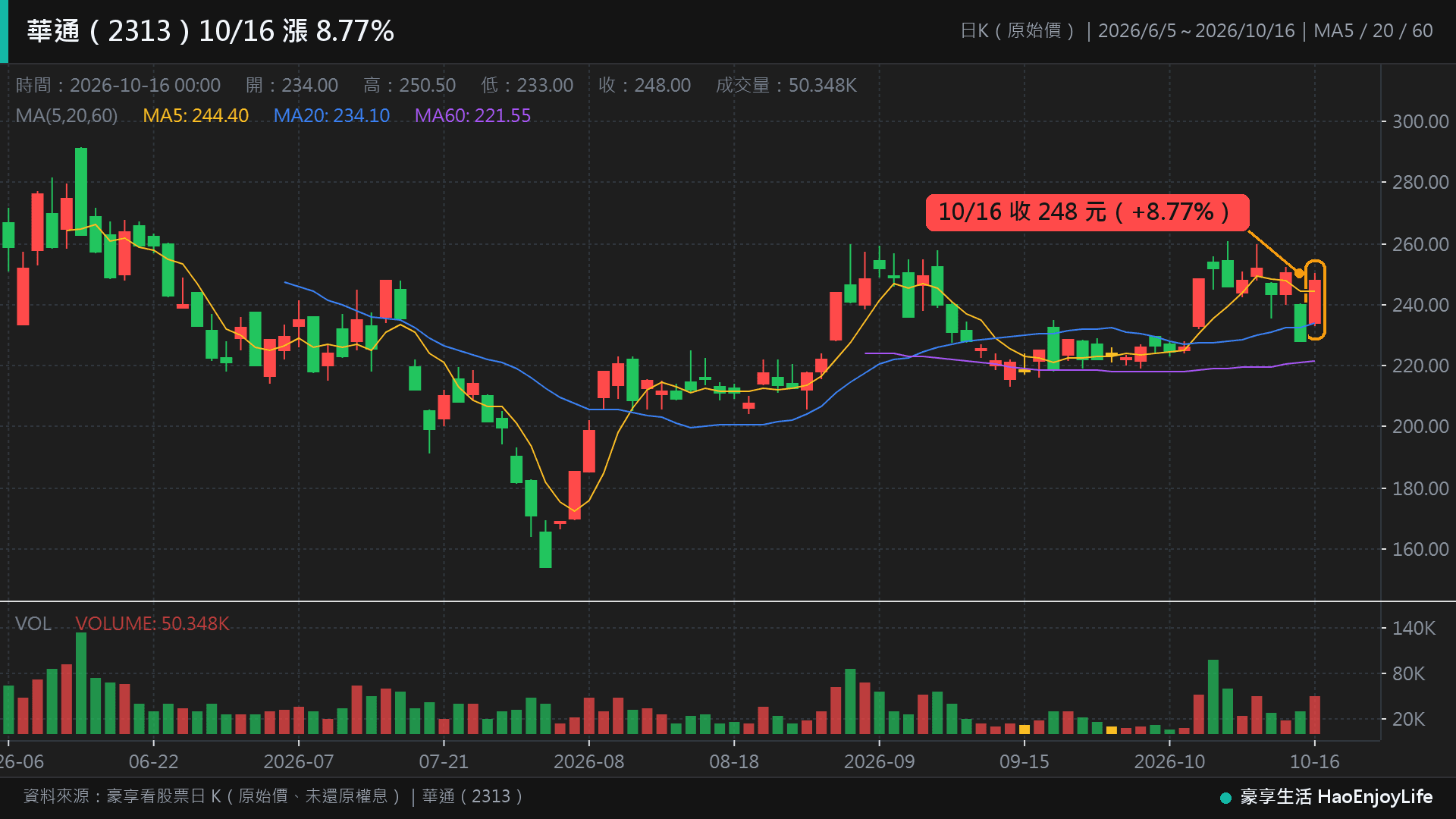Click the 收：248.00 close price value
This screenshot has width=1456, height=819.
point(645,85)
